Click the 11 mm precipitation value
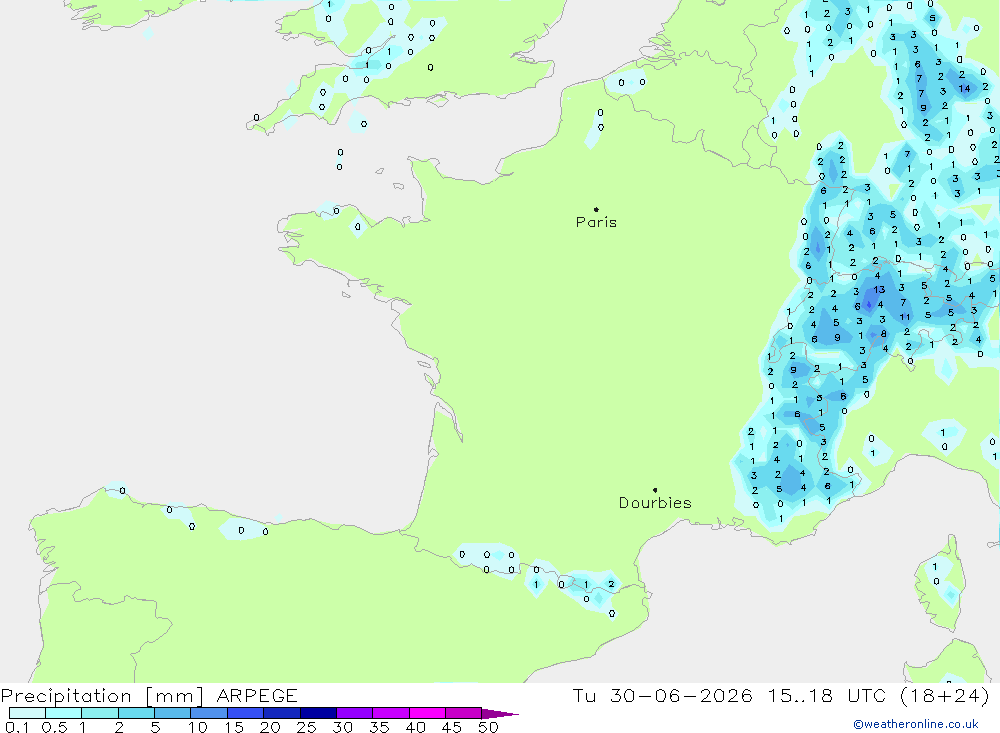1000x733 pixels. [x=905, y=317]
